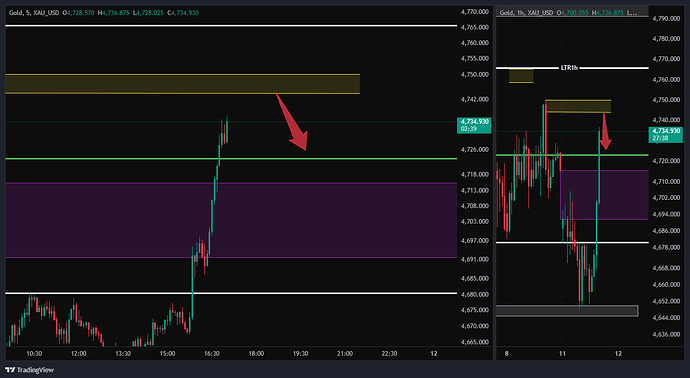Image resolution: width=690 pixels, height=378 pixels.
Task: Click the 18:00 time axis label
Action: pos(256,354)
